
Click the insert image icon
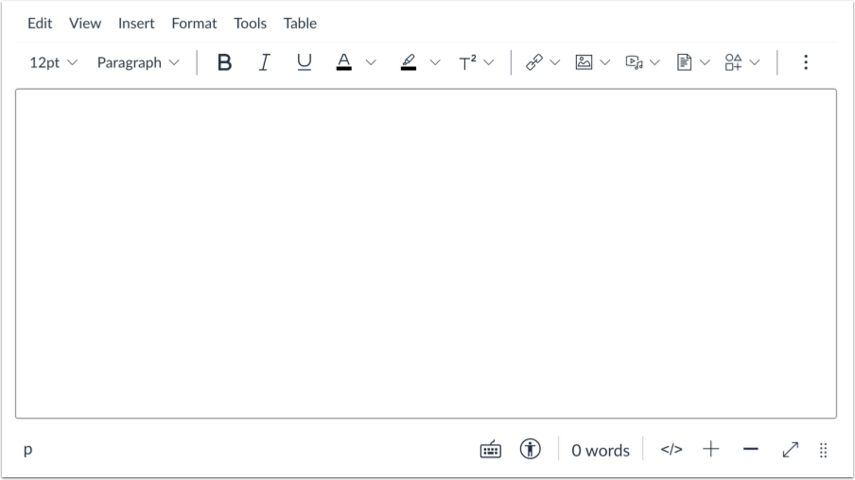(x=584, y=63)
